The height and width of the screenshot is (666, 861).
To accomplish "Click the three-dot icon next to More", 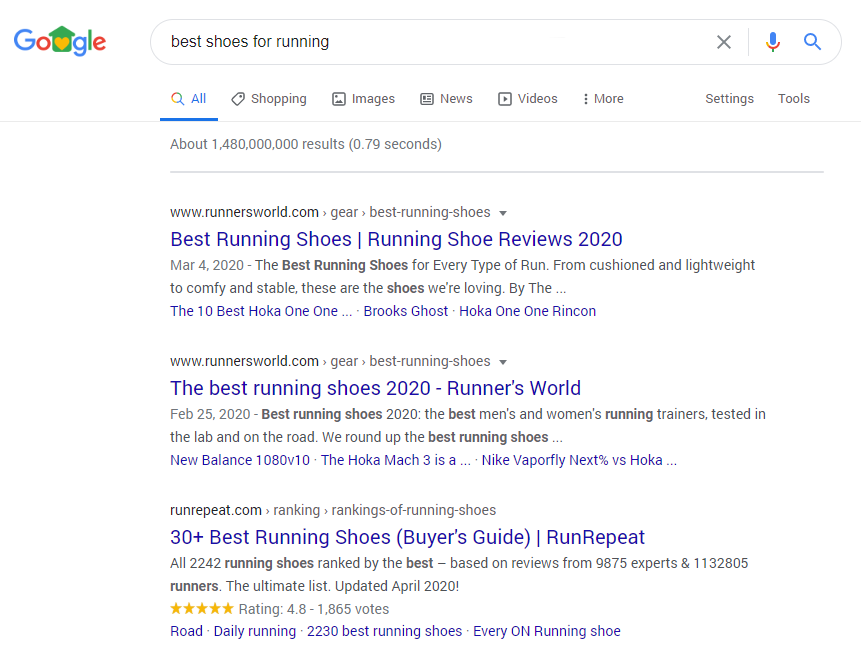I will pyautogui.click(x=586, y=99).
